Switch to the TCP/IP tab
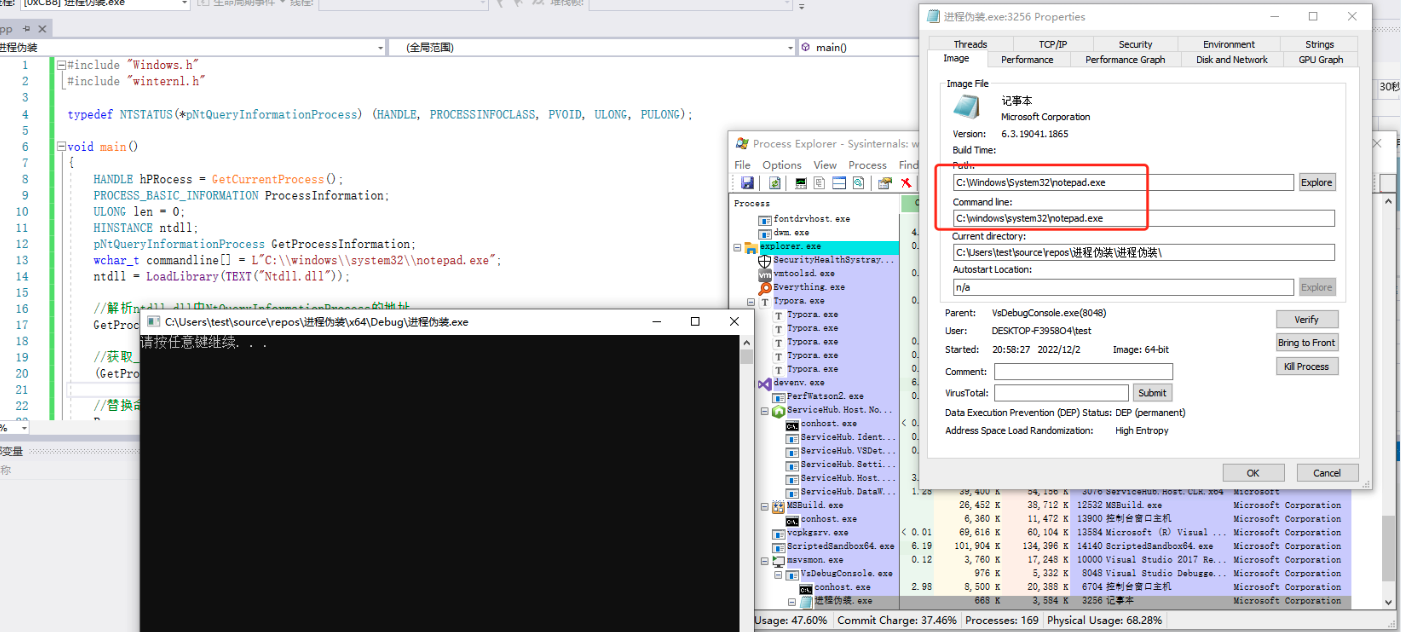This screenshot has width=1401, height=632. pos(1052,44)
